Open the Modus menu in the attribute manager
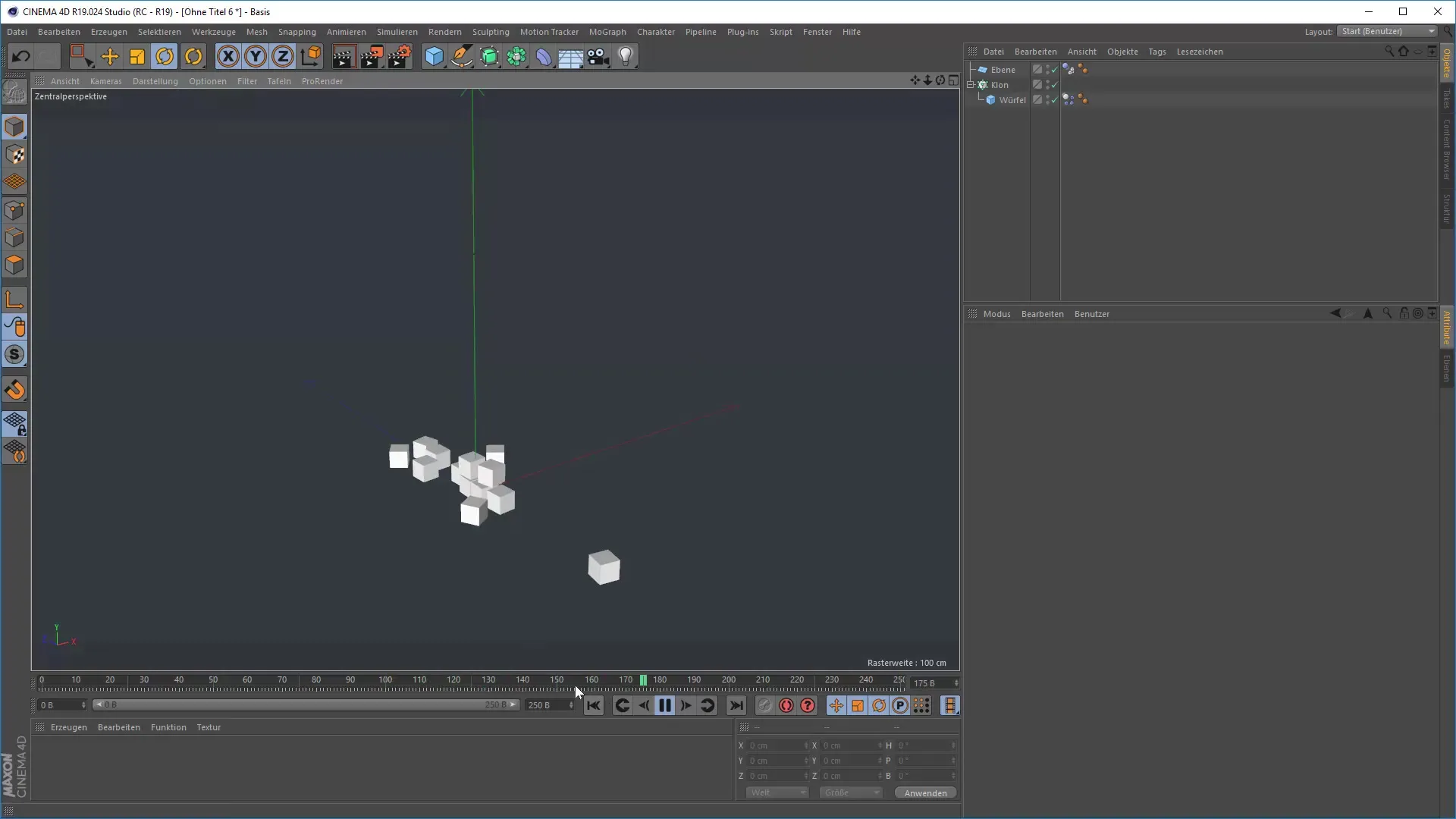 click(996, 314)
